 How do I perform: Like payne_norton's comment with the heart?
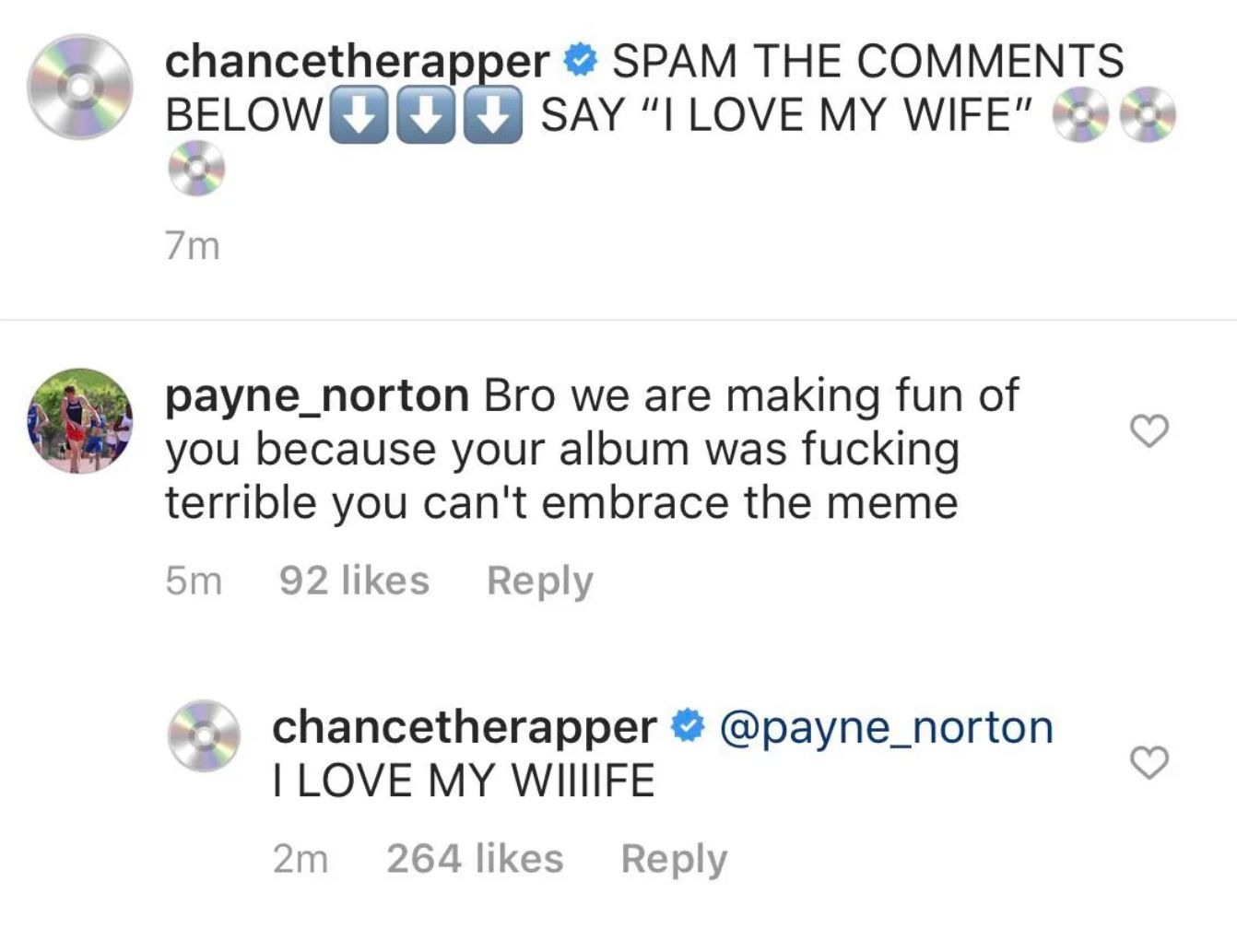(1149, 430)
